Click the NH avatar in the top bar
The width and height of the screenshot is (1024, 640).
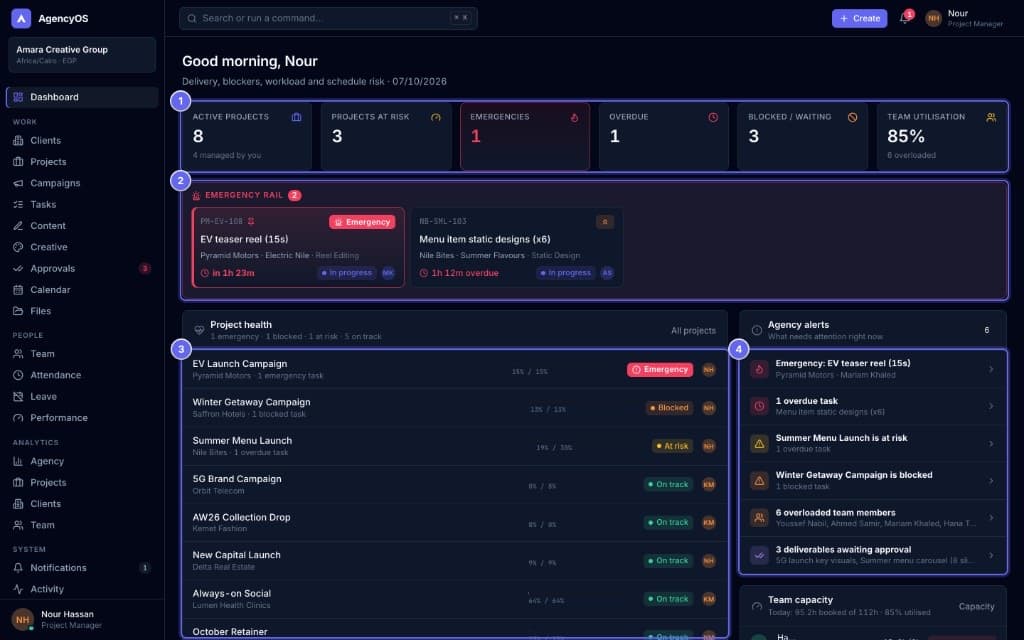(x=933, y=18)
